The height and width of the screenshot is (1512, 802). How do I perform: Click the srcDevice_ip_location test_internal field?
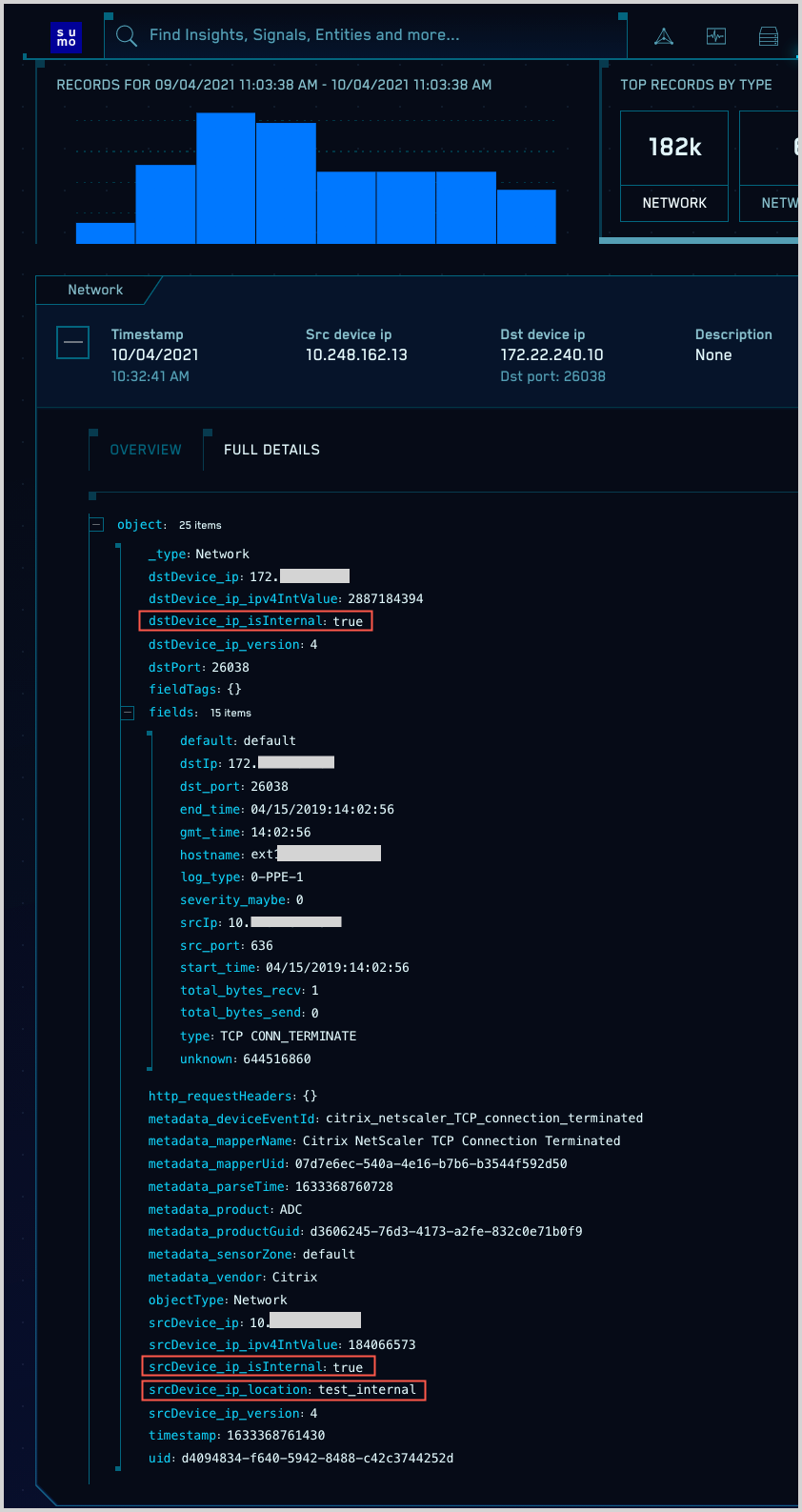click(283, 1390)
